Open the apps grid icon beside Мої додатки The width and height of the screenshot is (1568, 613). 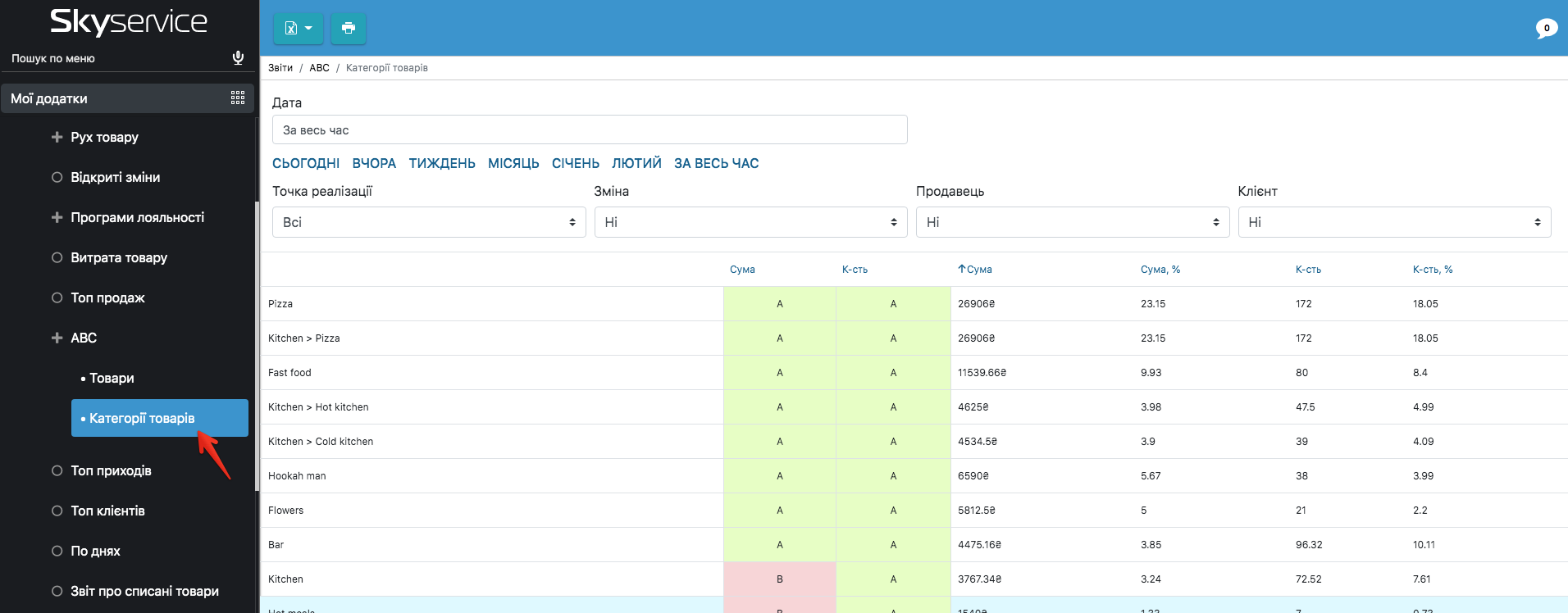pos(238,98)
